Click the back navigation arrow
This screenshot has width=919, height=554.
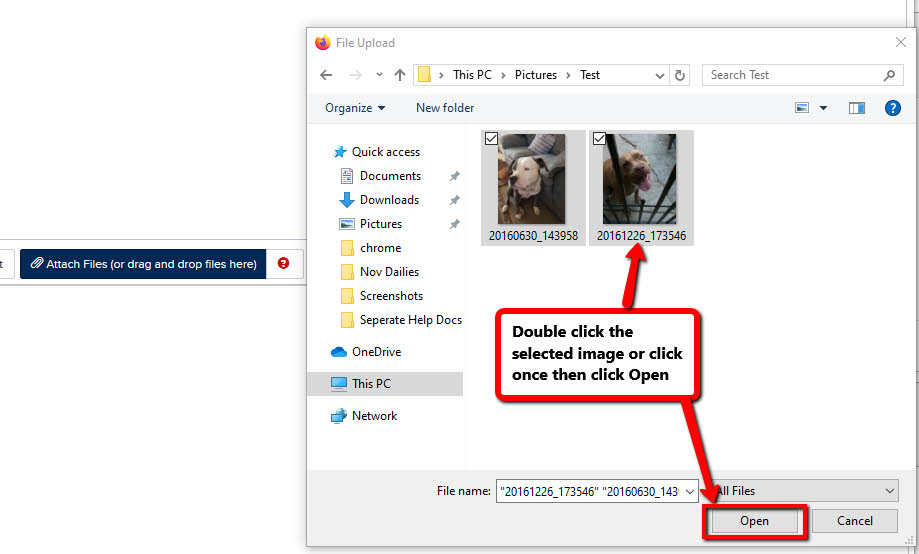pos(325,75)
